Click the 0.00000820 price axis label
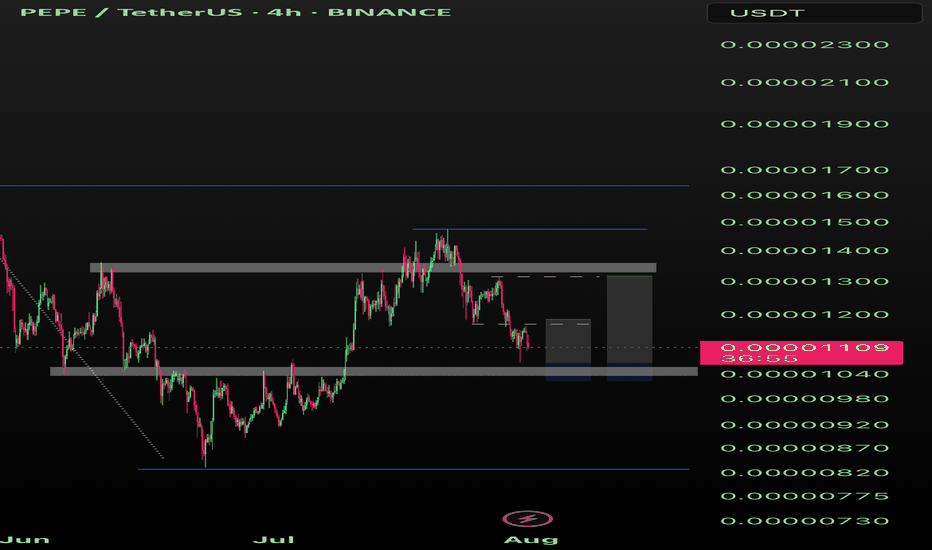This screenshot has width=932, height=550. pyautogui.click(x=805, y=473)
